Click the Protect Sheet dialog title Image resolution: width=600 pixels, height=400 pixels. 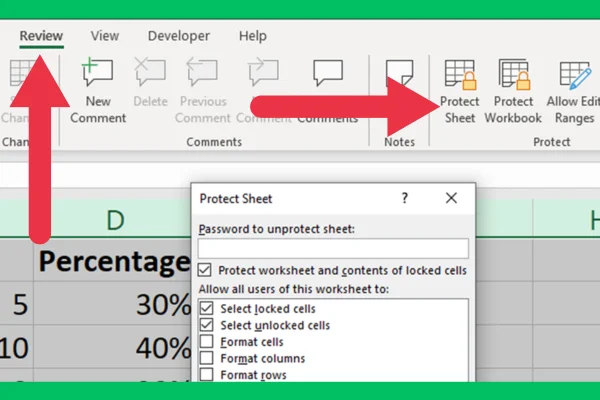[x=236, y=199]
